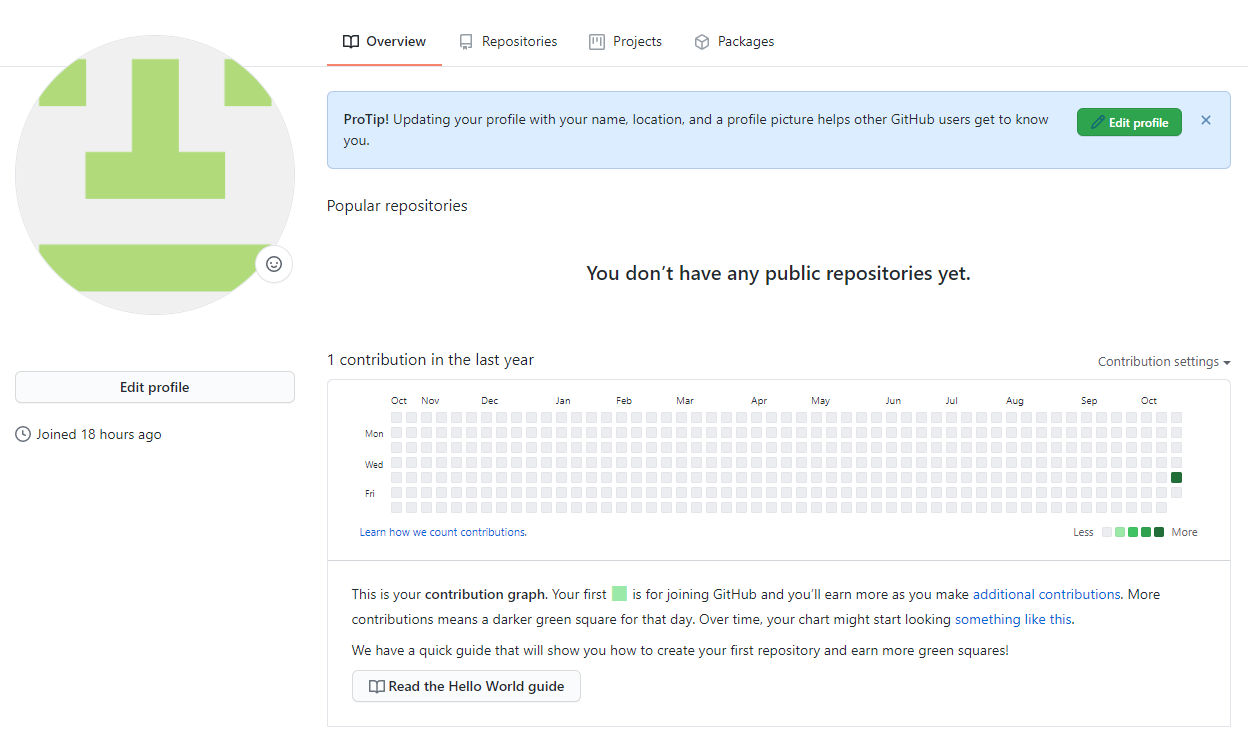Click the light green sample square in description
Image resolution: width=1248 pixels, height=731 pixels.
(619, 594)
